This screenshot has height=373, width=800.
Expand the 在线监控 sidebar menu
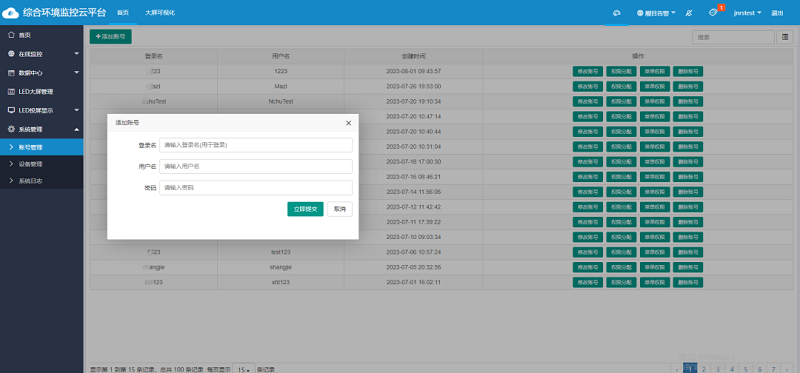41,54
